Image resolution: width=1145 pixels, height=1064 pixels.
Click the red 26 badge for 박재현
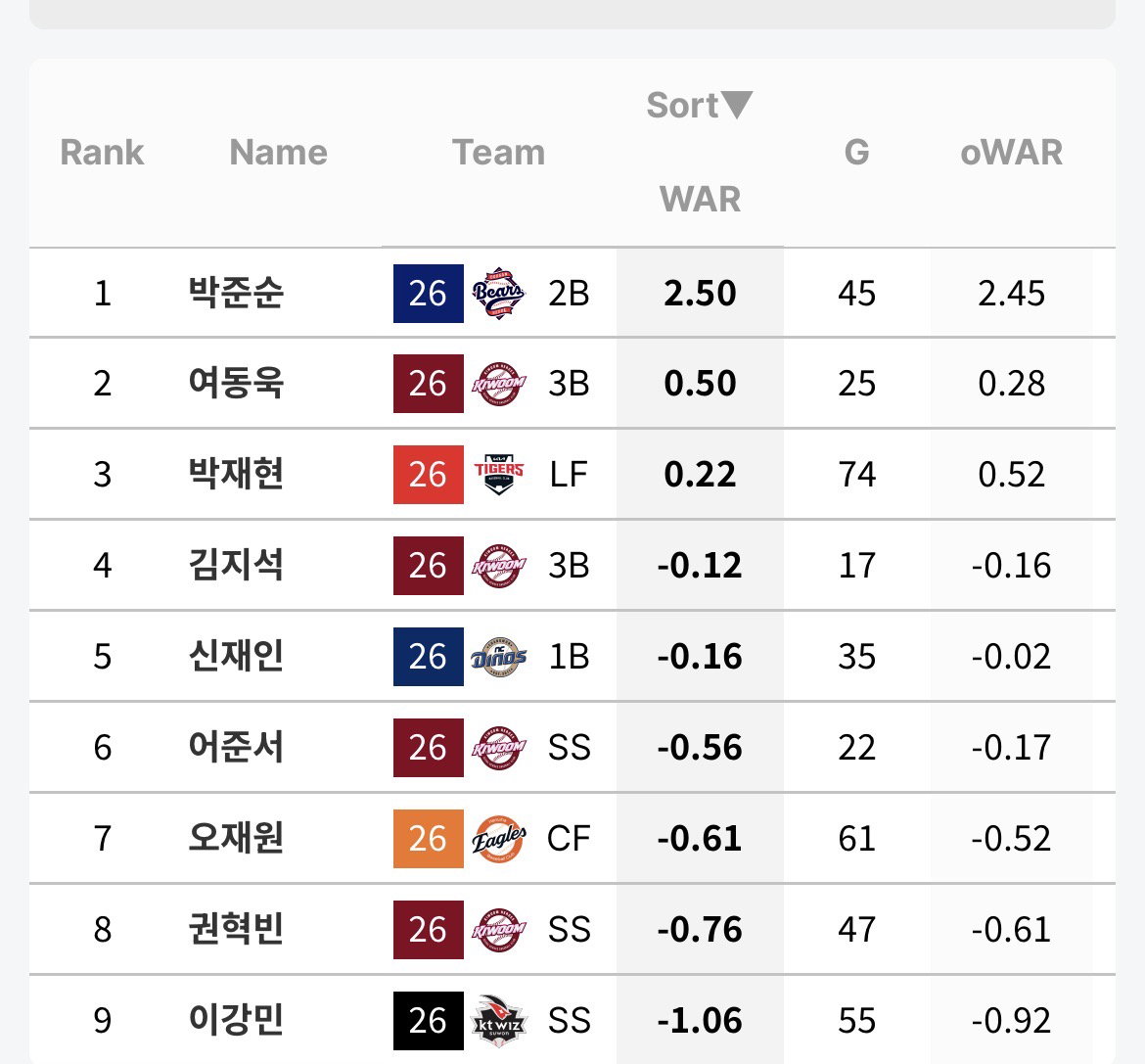(x=428, y=475)
